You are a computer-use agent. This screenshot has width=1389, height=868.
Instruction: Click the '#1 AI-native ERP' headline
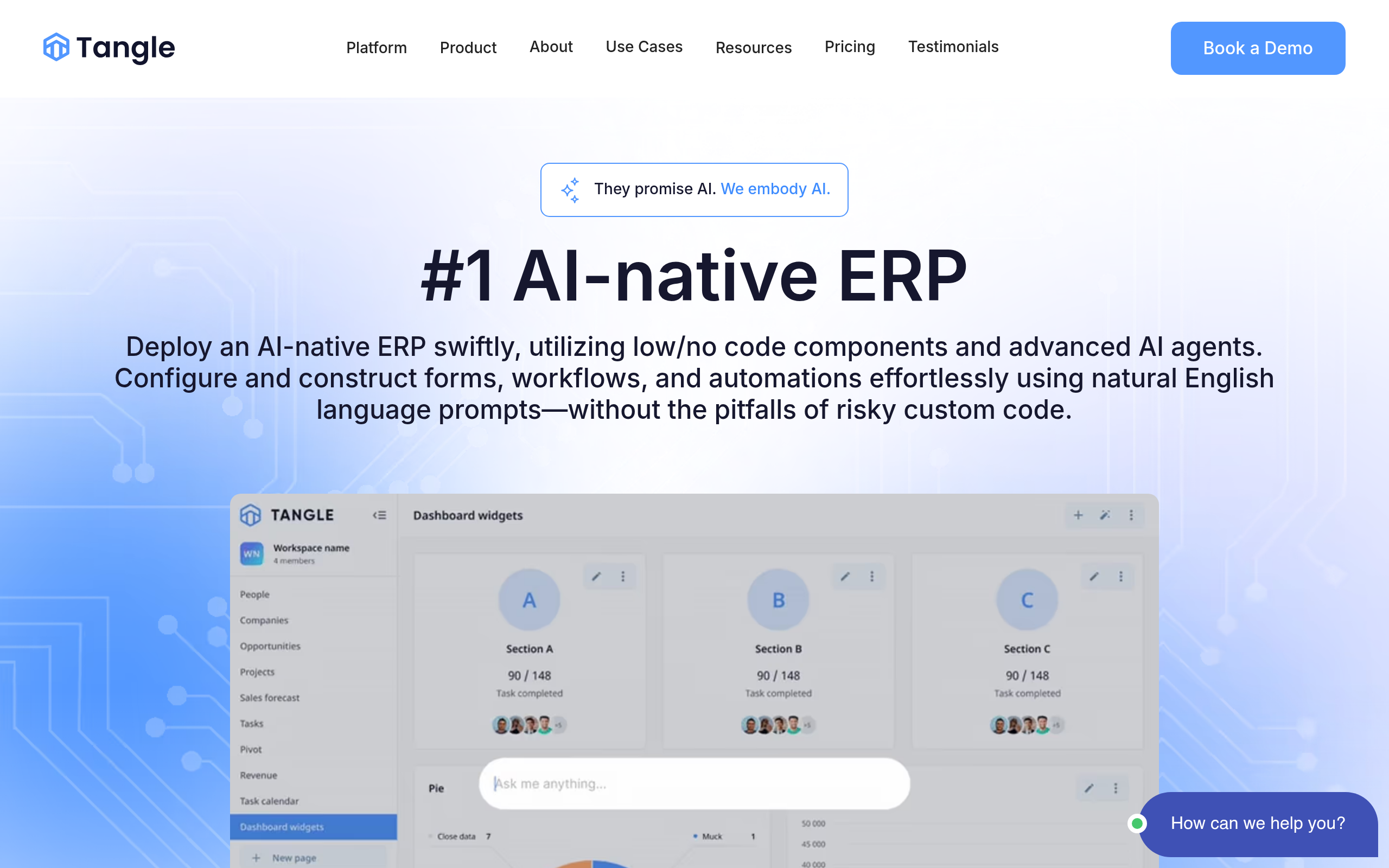tap(694, 276)
